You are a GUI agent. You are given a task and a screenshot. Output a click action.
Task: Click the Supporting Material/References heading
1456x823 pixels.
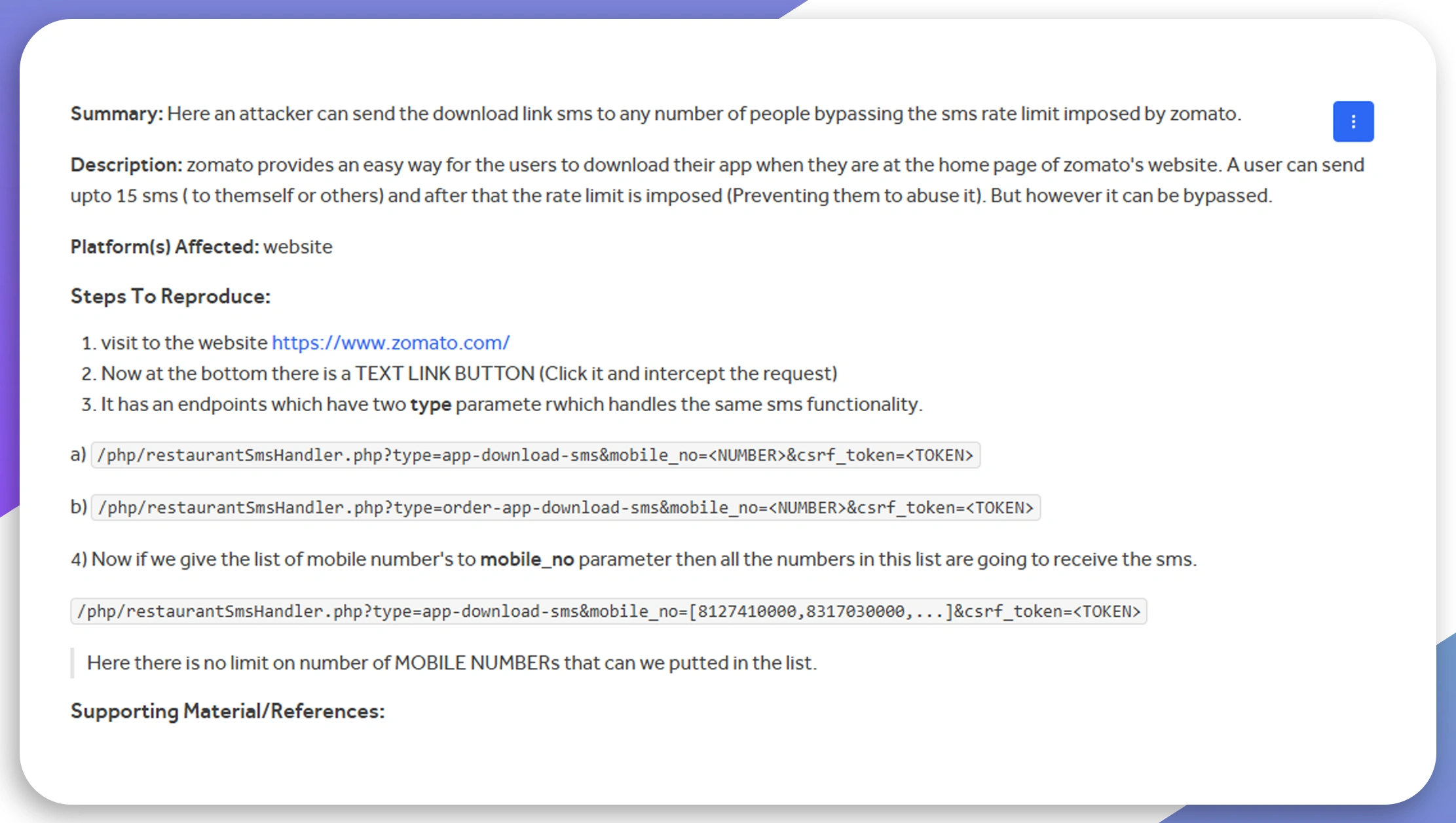click(228, 711)
